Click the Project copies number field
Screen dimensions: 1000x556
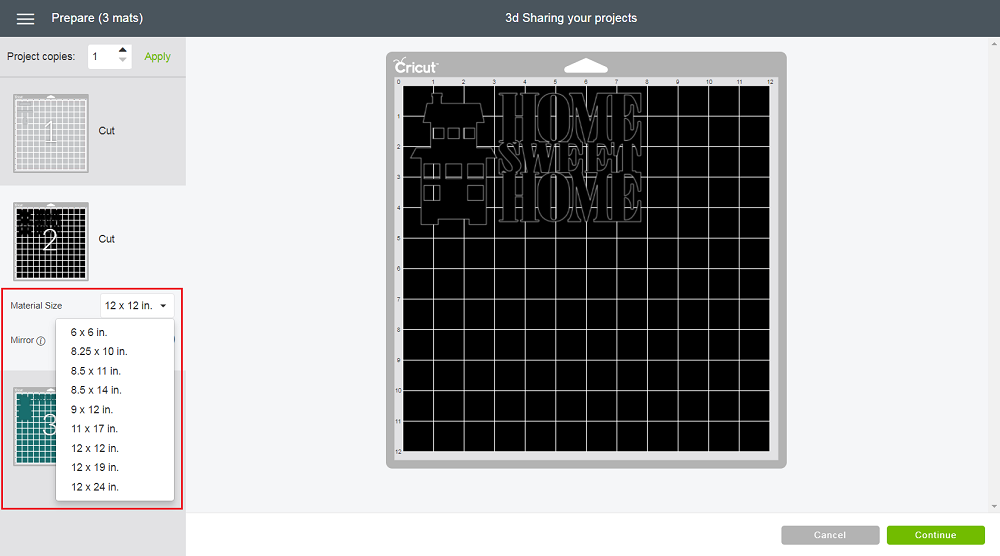[102, 57]
